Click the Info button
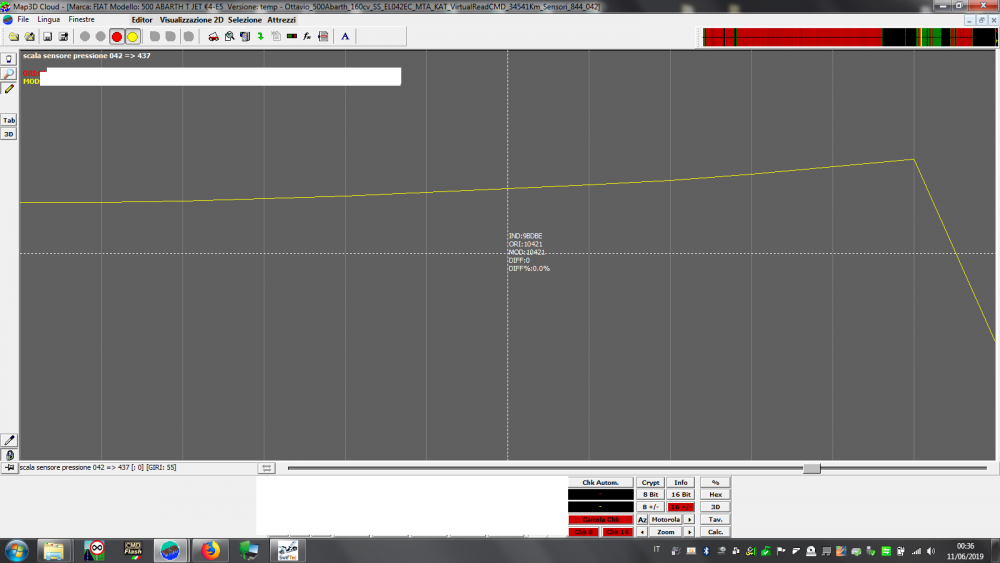 click(x=680, y=483)
